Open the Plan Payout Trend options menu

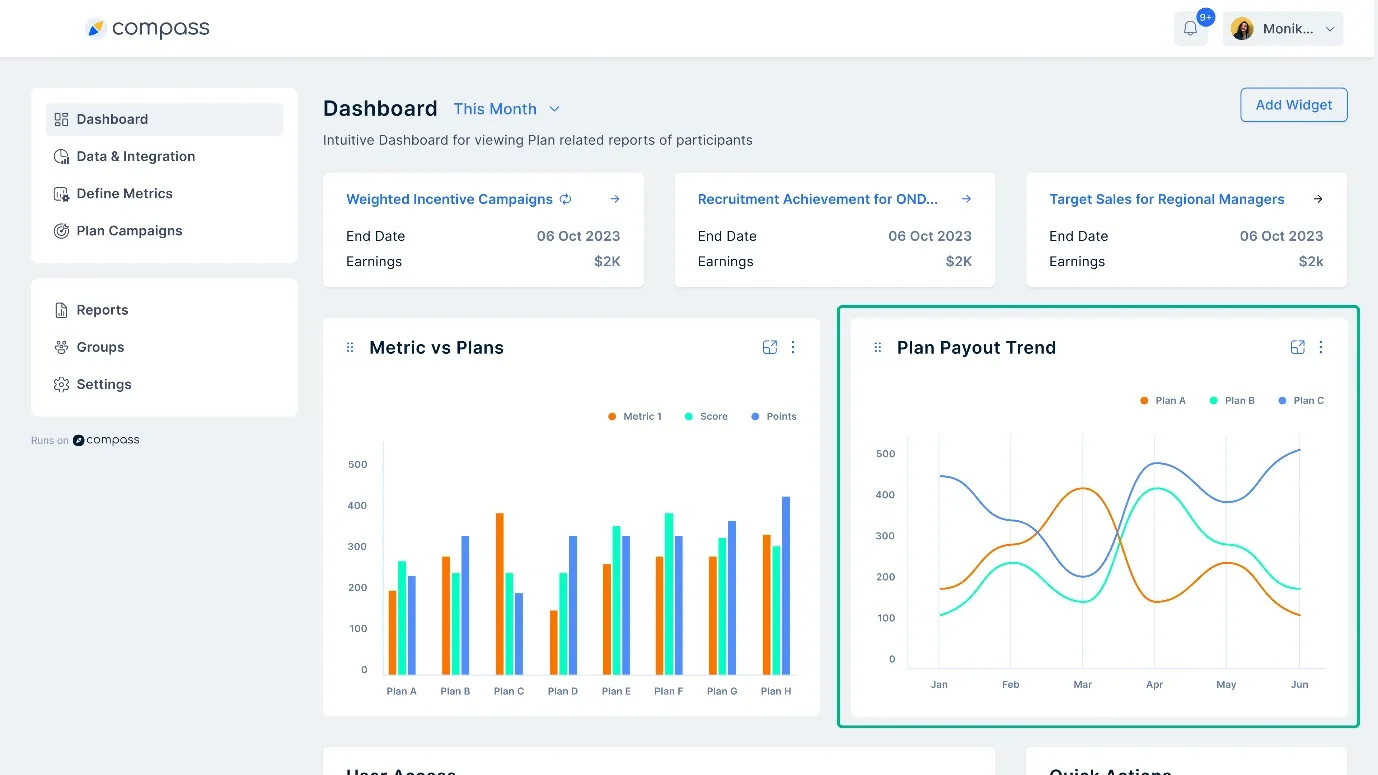(1321, 347)
